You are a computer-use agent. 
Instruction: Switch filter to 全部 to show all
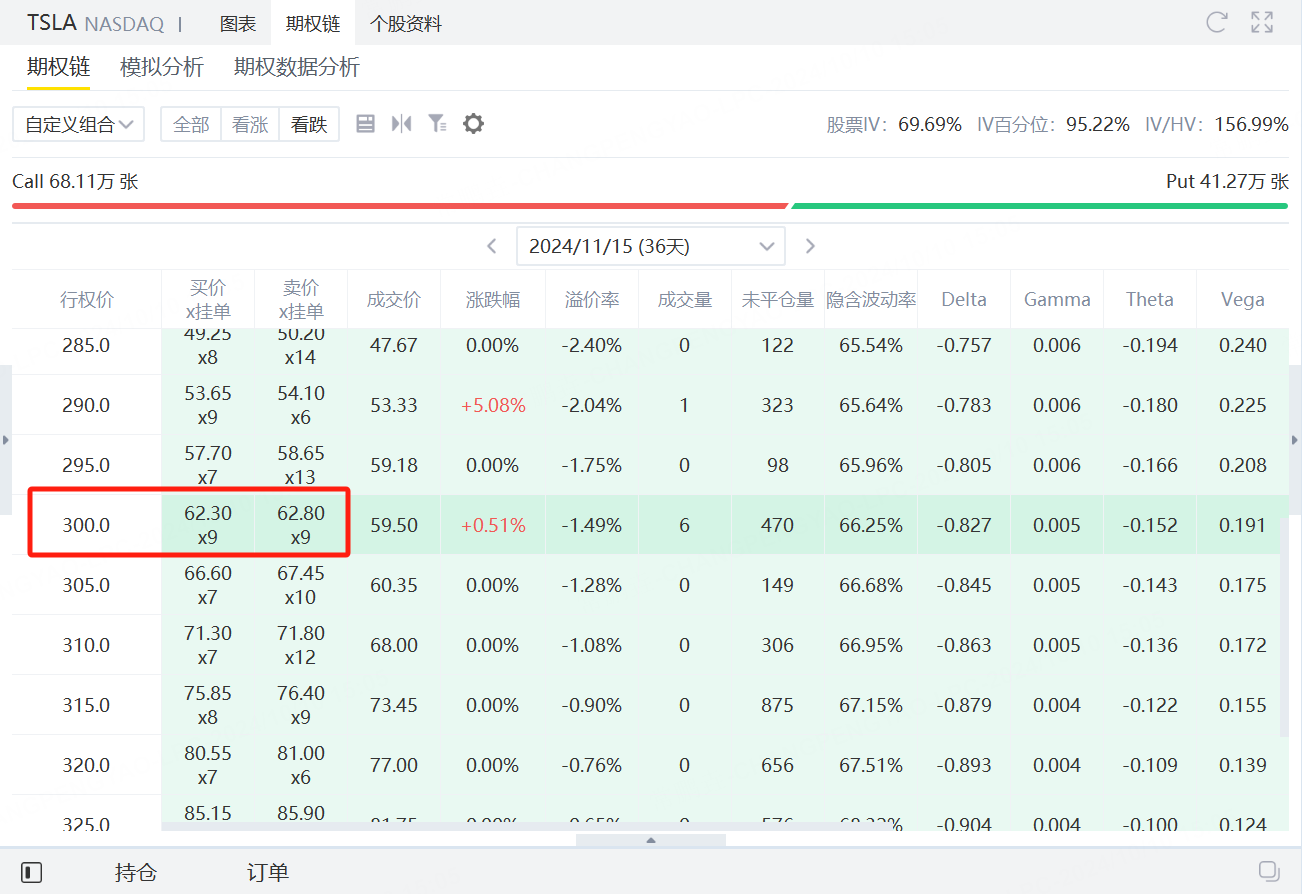(x=191, y=123)
